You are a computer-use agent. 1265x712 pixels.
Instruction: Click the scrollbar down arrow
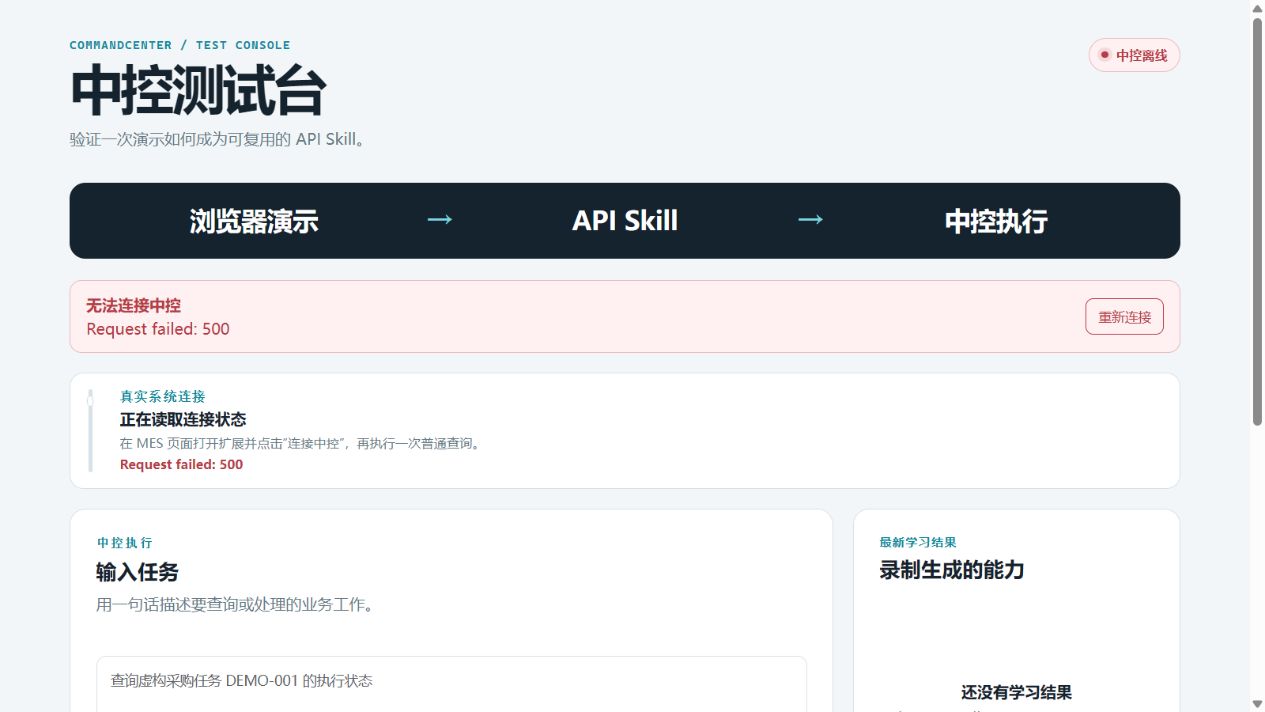coord(1257,704)
